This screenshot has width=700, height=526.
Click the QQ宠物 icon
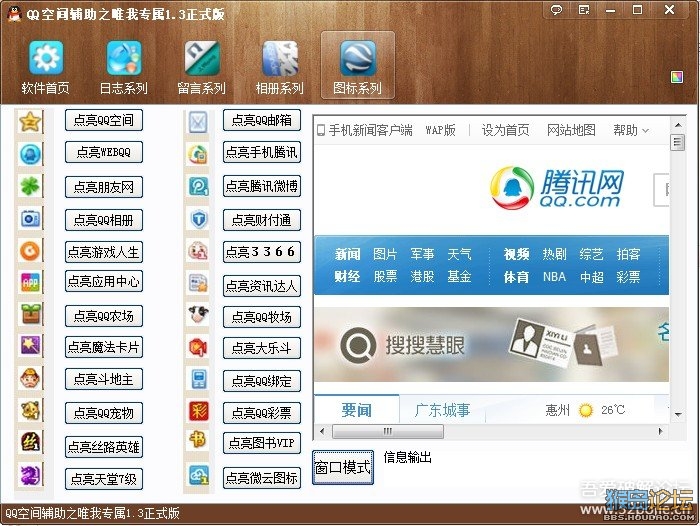click(x=30, y=411)
